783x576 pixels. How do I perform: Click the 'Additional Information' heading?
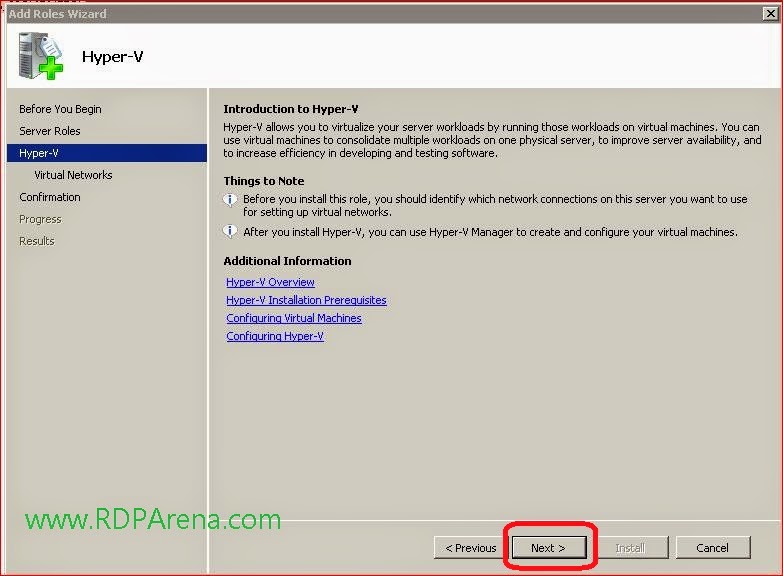(x=287, y=261)
